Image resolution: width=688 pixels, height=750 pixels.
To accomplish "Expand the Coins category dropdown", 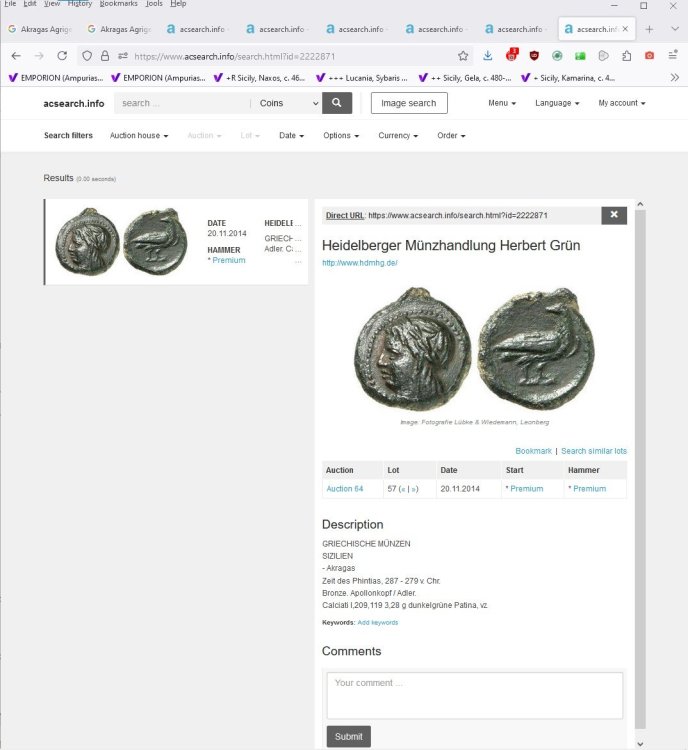I will point(287,103).
